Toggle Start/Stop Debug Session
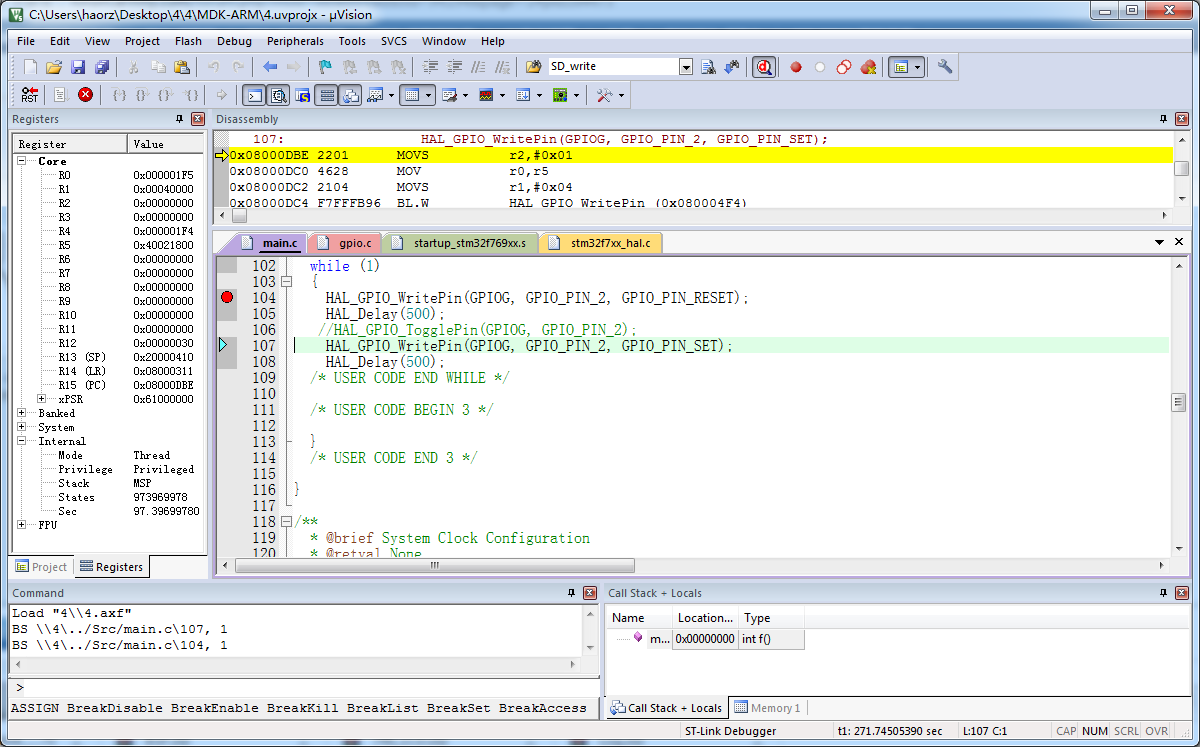The width and height of the screenshot is (1200, 747). tap(764, 67)
